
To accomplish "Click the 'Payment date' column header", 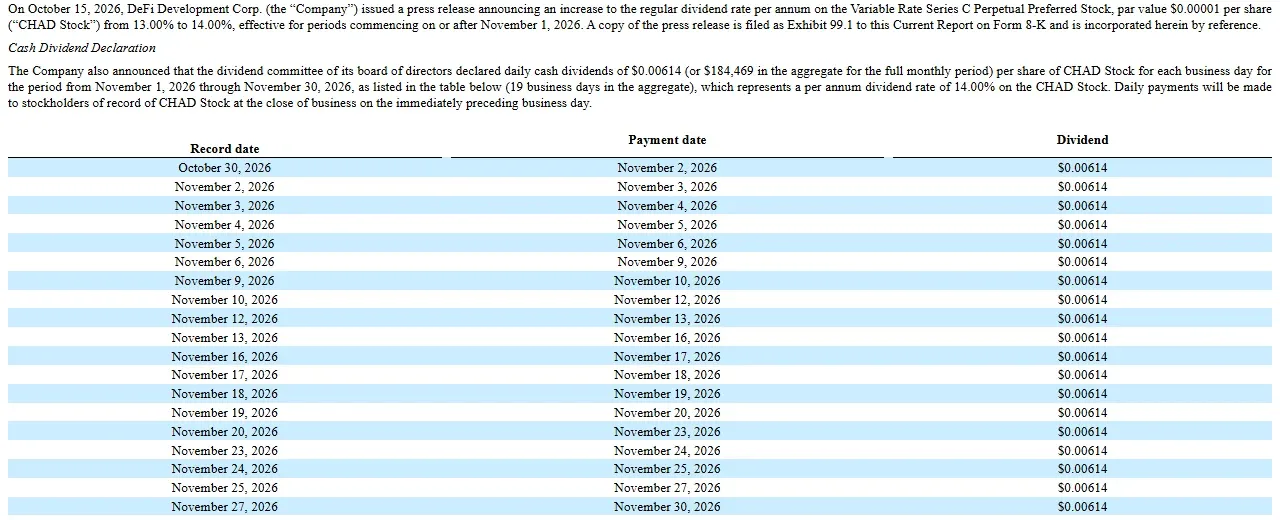I will click(x=667, y=140).
